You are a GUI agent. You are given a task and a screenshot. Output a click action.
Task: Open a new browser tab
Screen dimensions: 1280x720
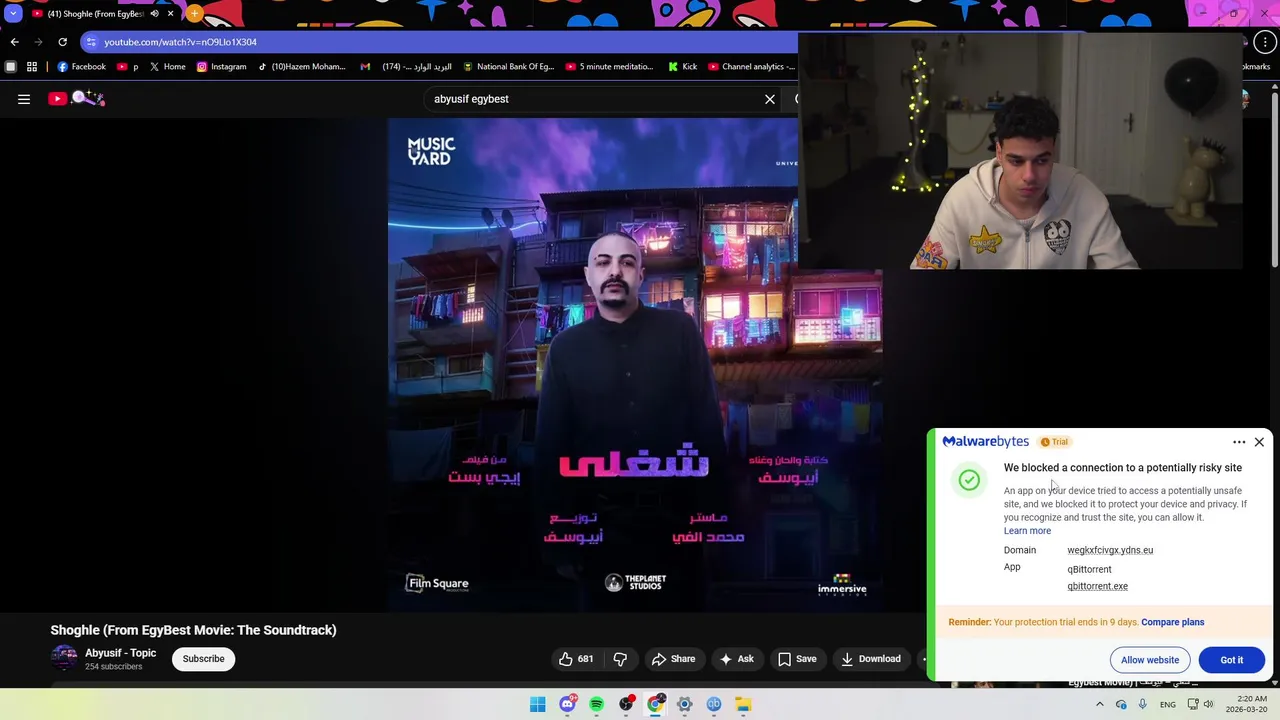tap(194, 14)
